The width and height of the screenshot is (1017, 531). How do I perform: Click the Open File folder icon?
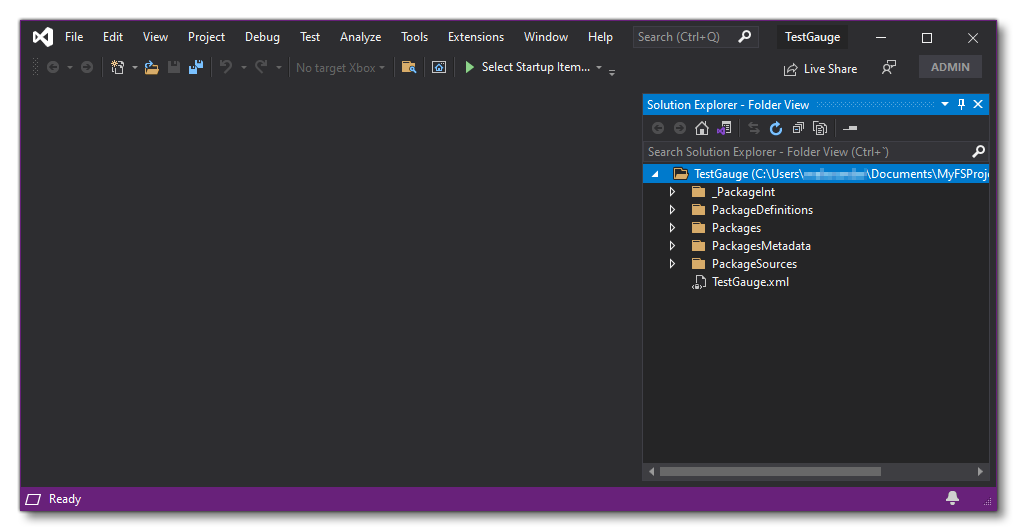[x=152, y=67]
